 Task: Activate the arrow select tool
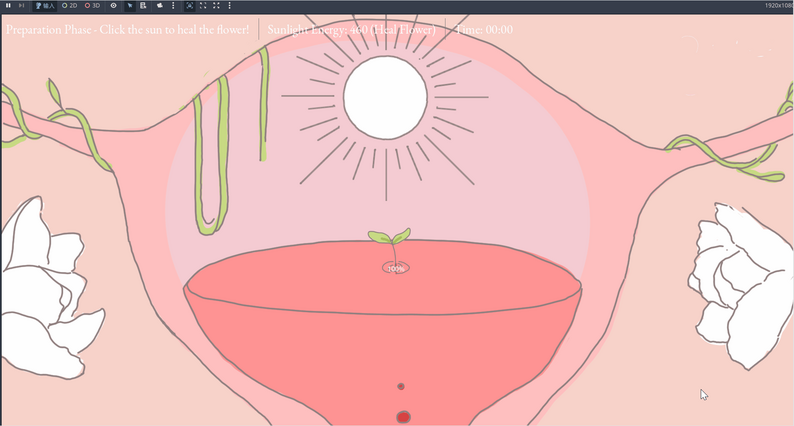(x=130, y=6)
